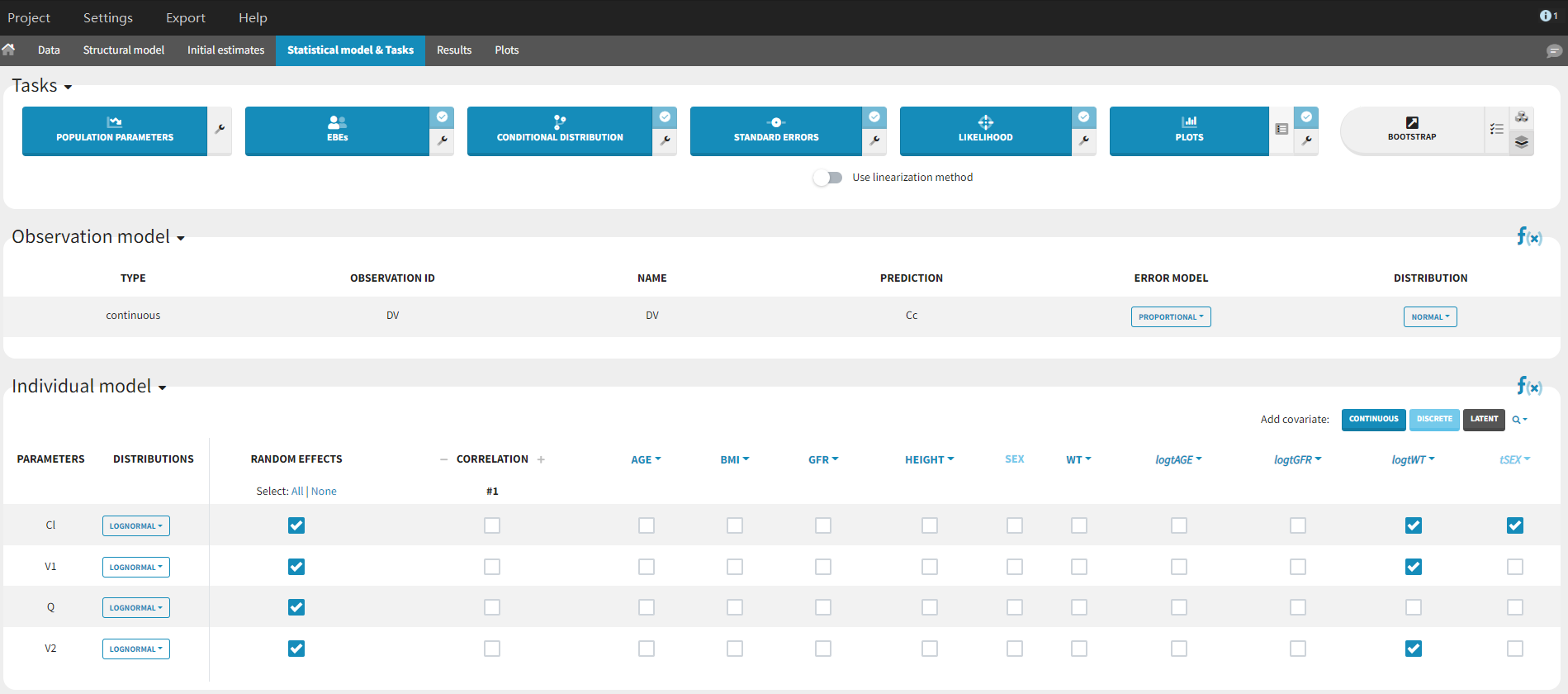Image resolution: width=1568 pixels, height=694 pixels.
Task: Open settings wrench for EBEs task
Action: click(x=443, y=141)
